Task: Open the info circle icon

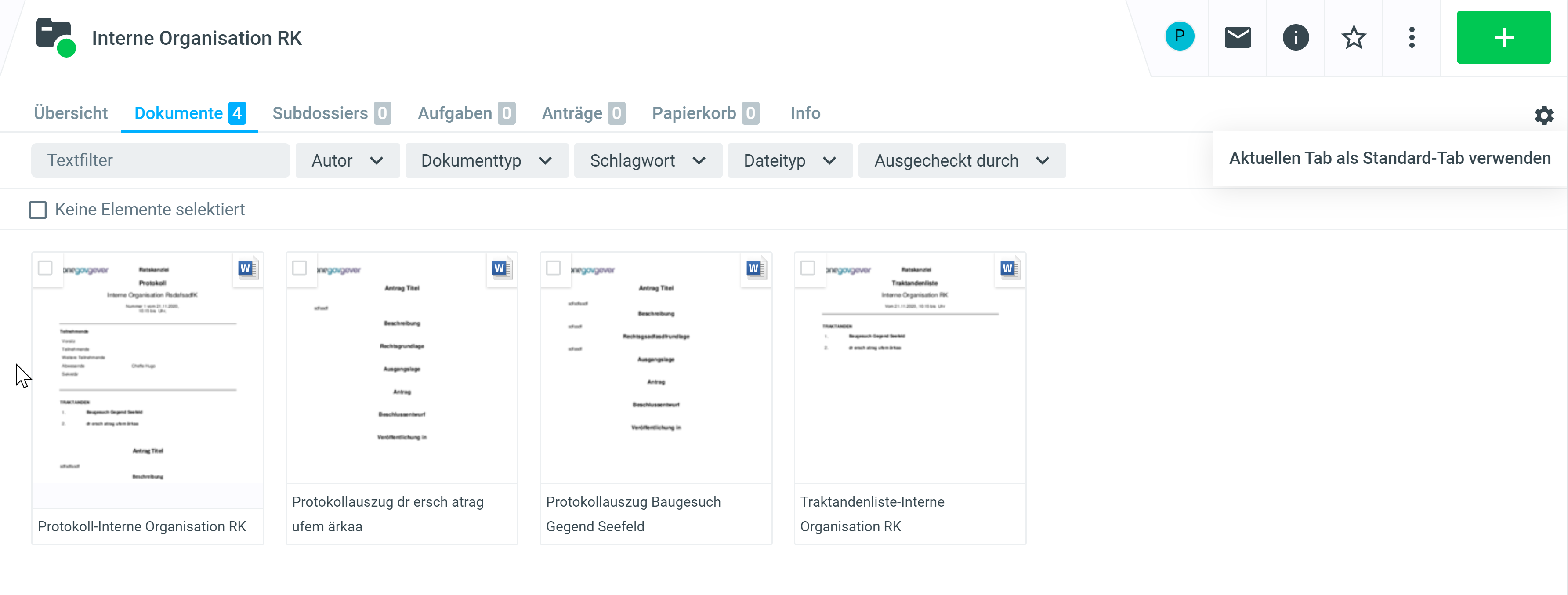Action: 1295,37
